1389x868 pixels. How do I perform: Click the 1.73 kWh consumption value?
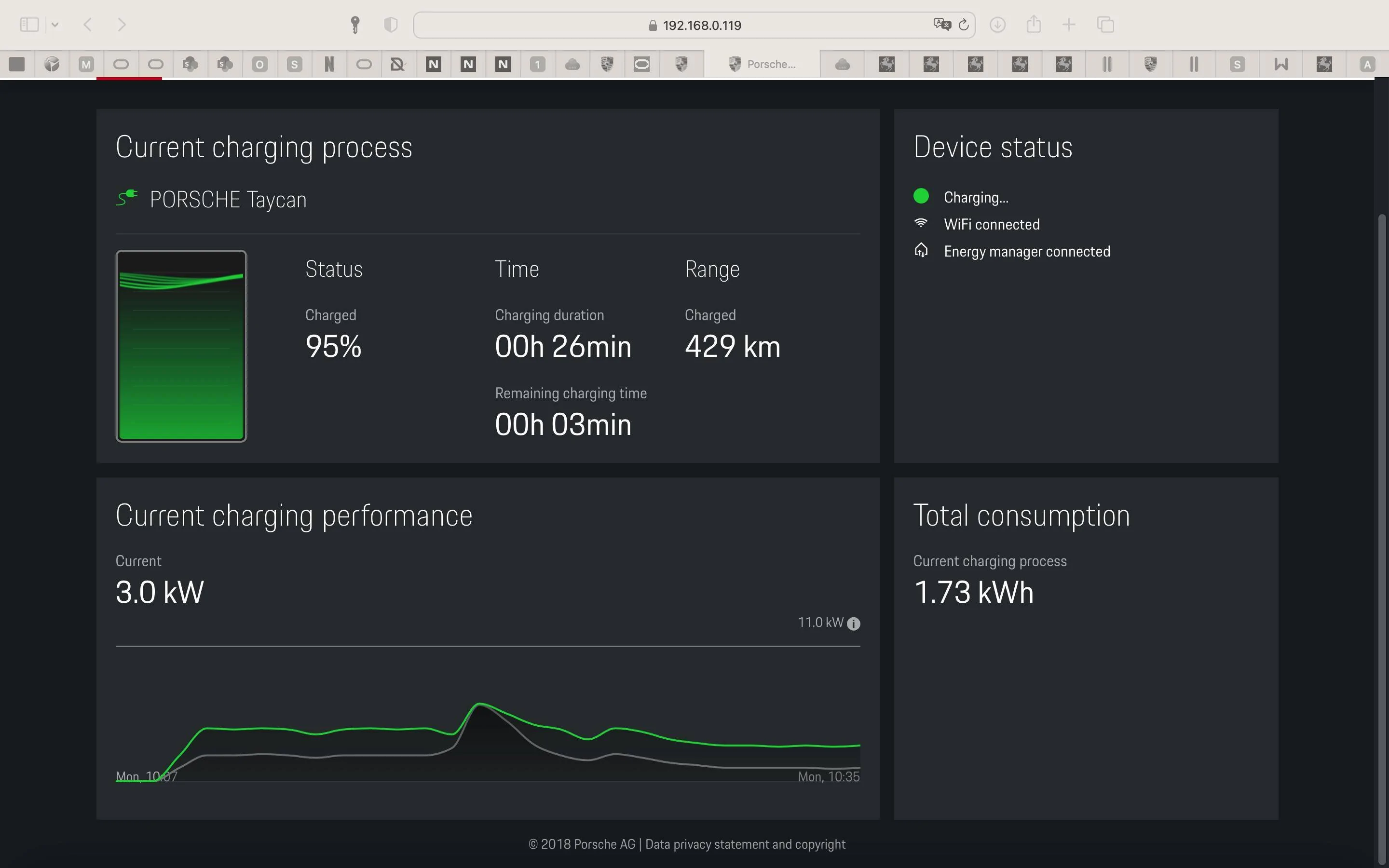pos(973,592)
